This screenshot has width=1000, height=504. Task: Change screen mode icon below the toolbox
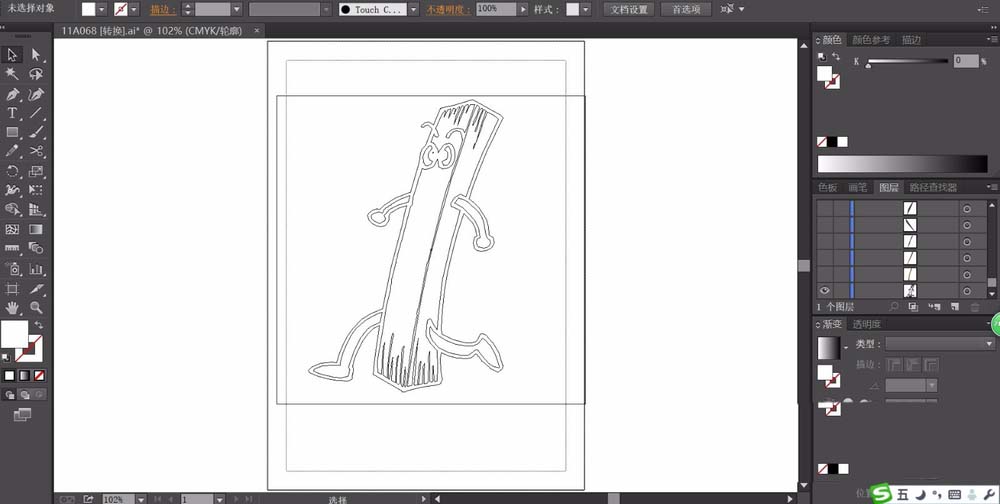22,415
